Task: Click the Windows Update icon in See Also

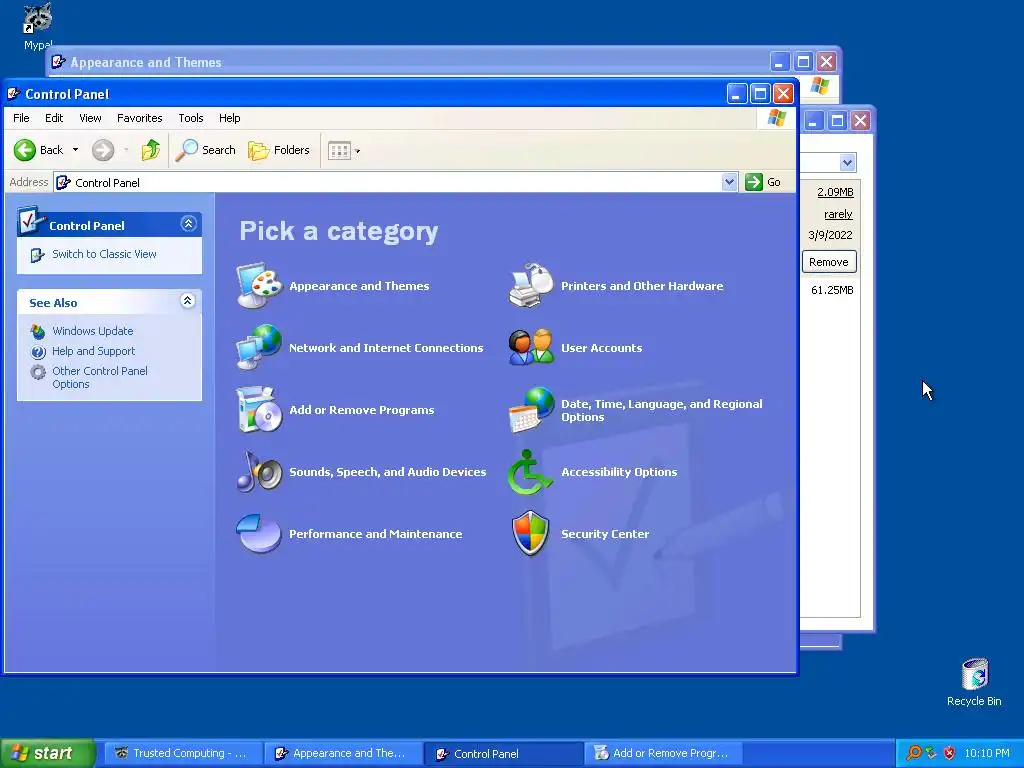Action: (x=38, y=332)
